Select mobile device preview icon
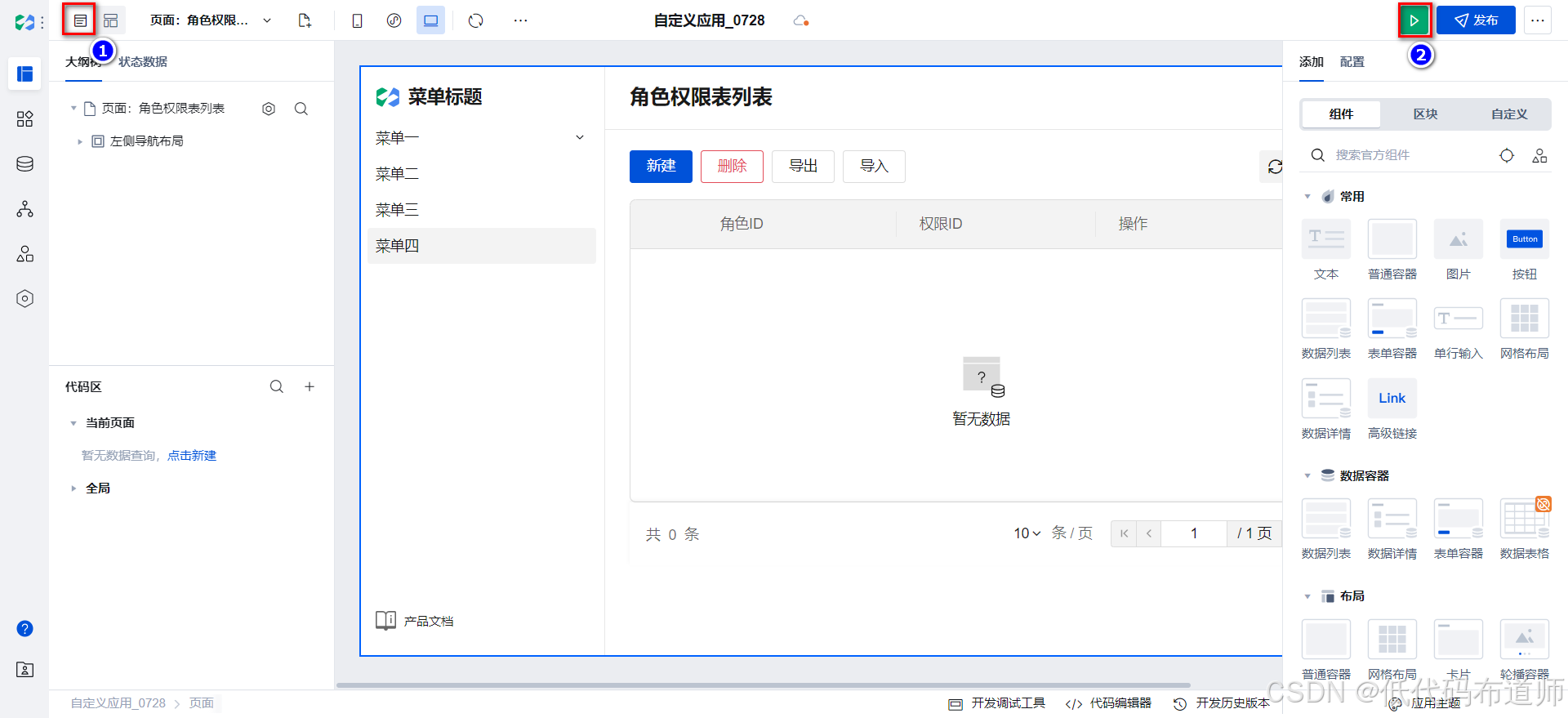This screenshot has width=1568, height=718. click(357, 20)
